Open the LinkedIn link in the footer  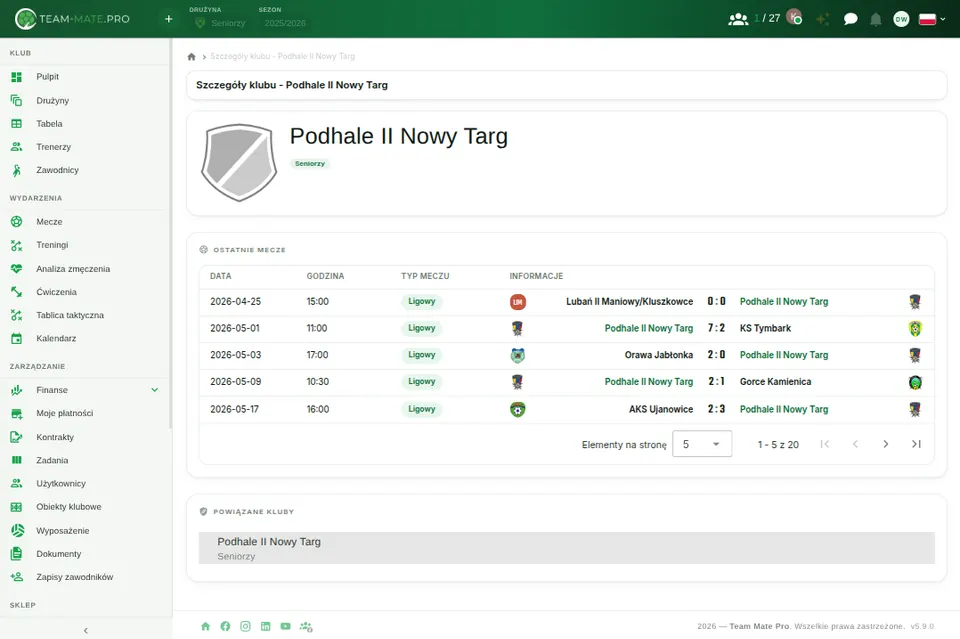(x=265, y=626)
